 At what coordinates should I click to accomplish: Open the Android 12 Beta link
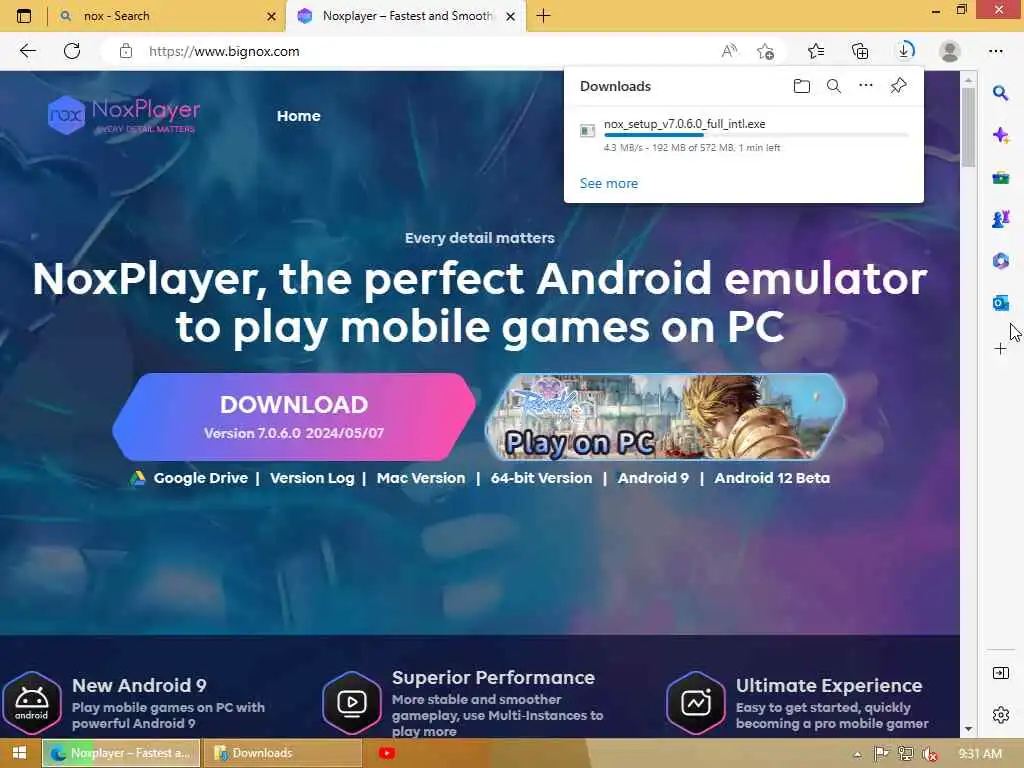[x=772, y=478]
